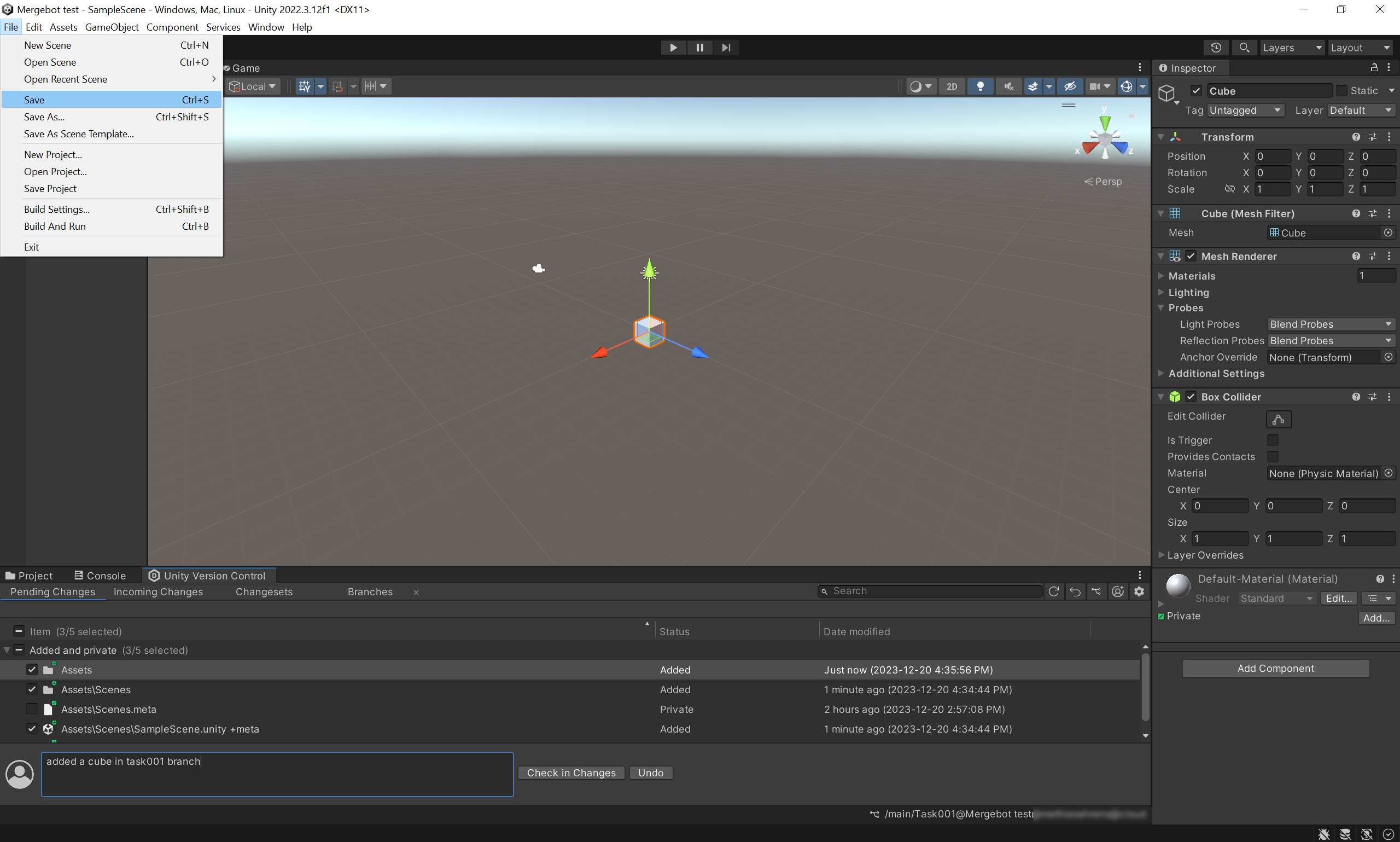Check the Assets\Scenes.meta checkbox
This screenshot has width=1400, height=842.
(x=32, y=709)
